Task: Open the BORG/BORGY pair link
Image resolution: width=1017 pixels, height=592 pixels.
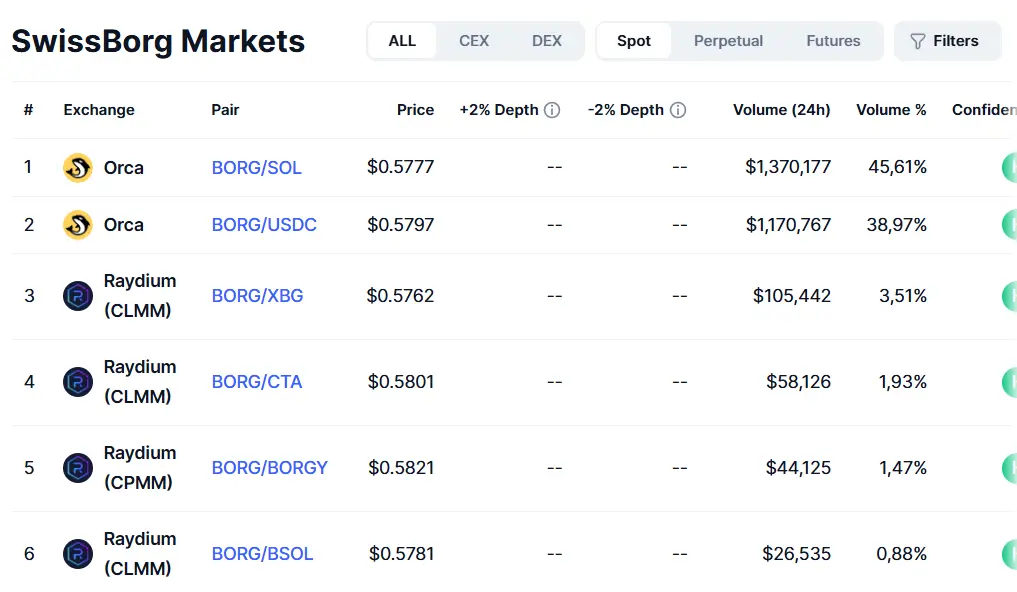Action: (269, 468)
